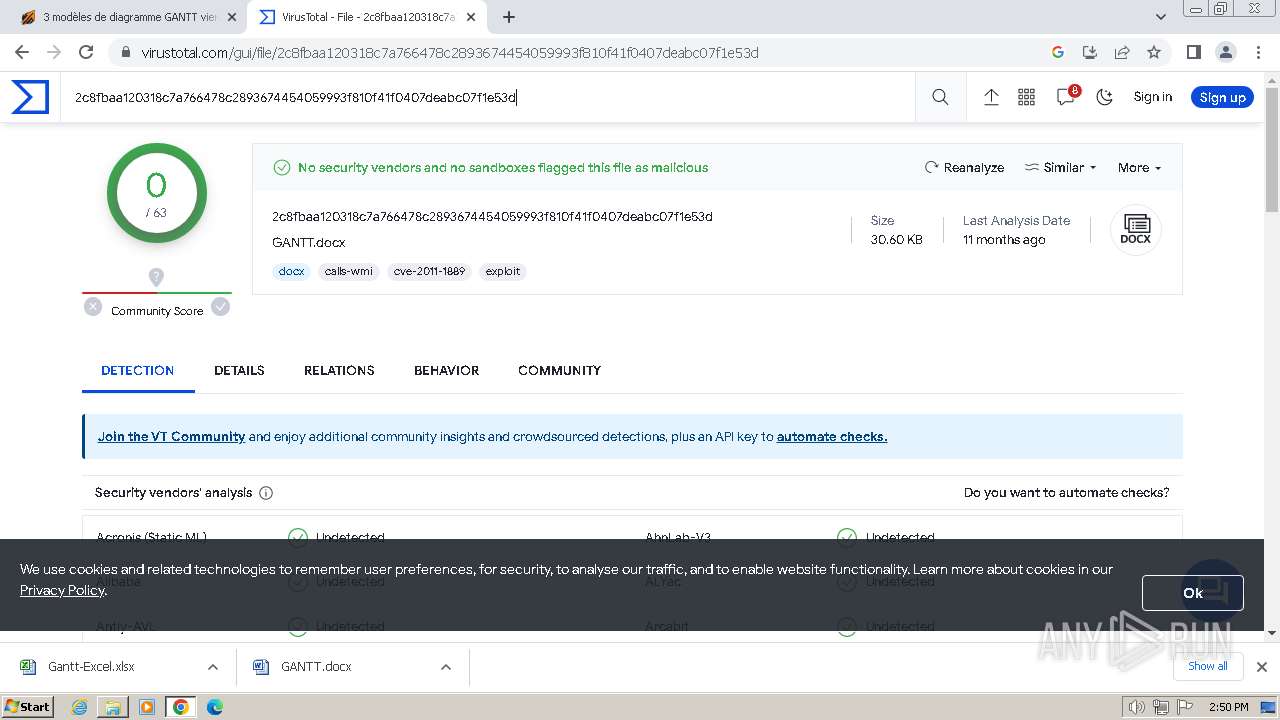
Task: Click the VirusTotal sigma logo
Action: 30,97
